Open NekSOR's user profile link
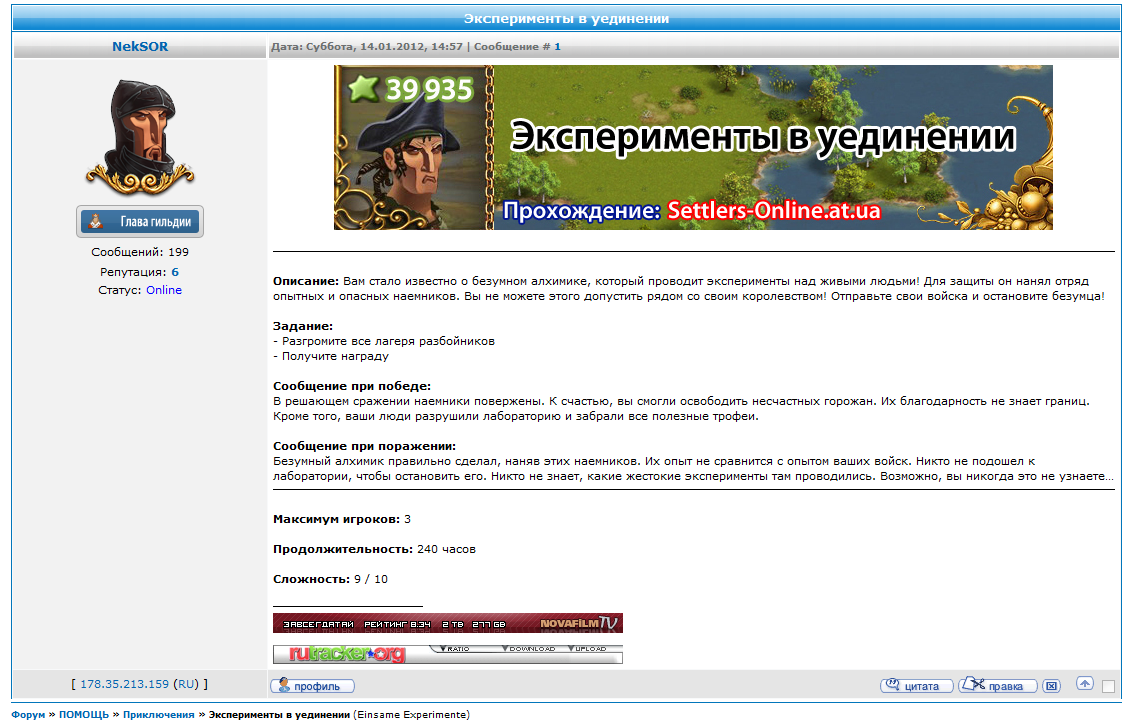This screenshot has height=726, width=1129. [140, 47]
